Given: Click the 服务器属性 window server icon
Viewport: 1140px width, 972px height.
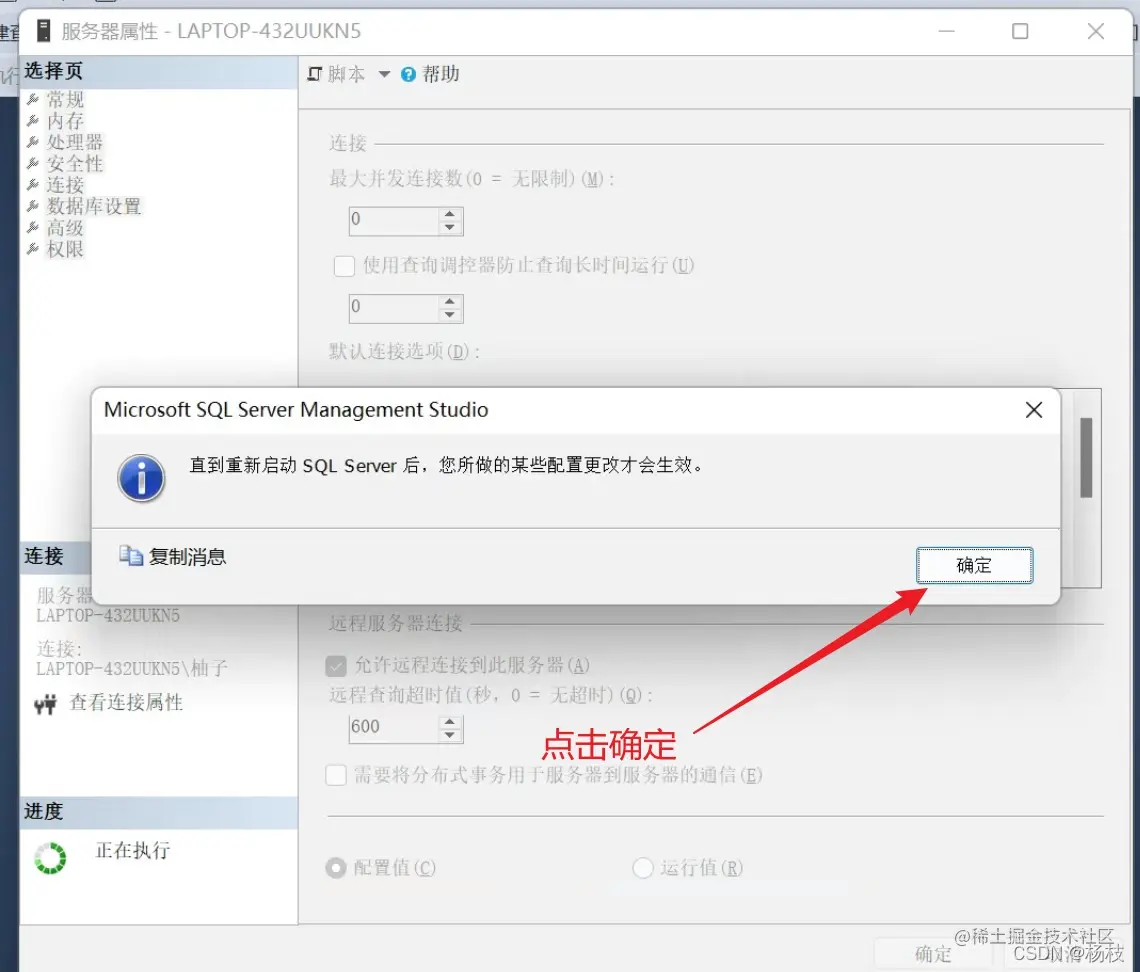Looking at the screenshot, I should [x=44, y=31].
